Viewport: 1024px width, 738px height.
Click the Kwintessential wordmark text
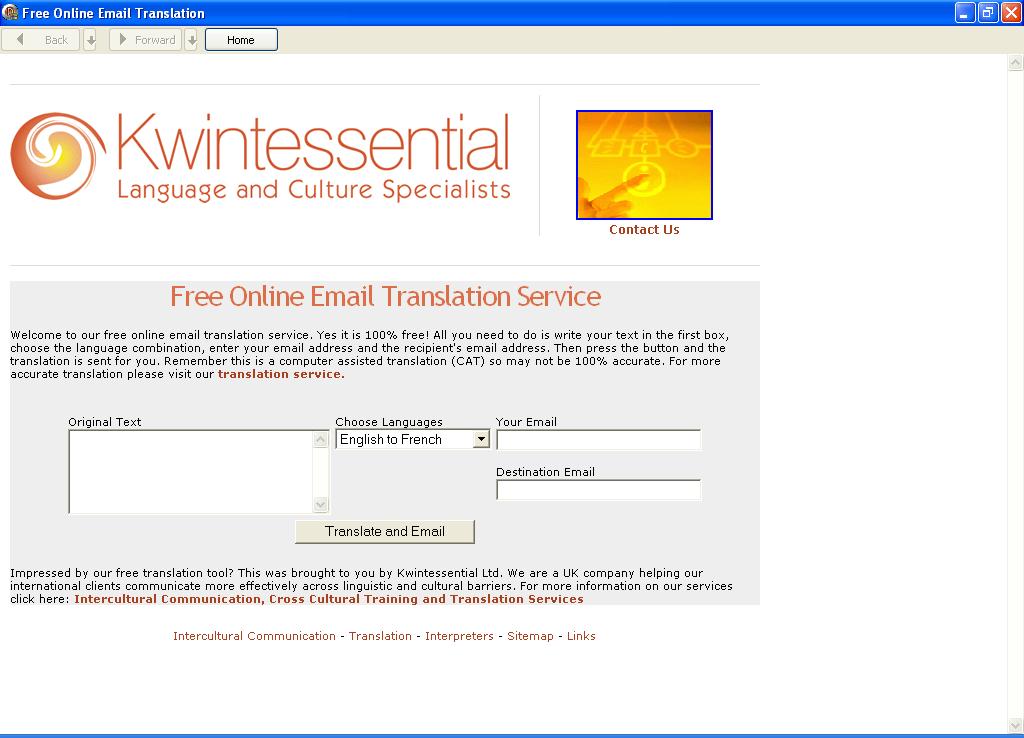(x=313, y=142)
